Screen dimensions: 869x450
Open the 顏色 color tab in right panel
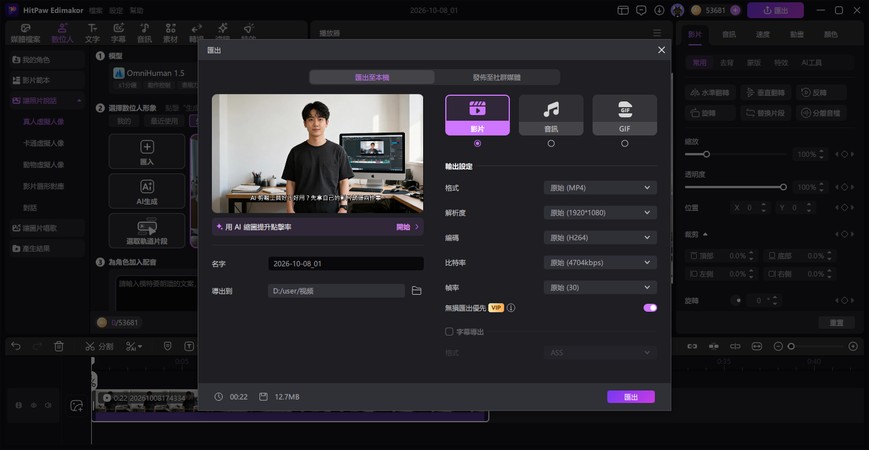tap(831, 34)
